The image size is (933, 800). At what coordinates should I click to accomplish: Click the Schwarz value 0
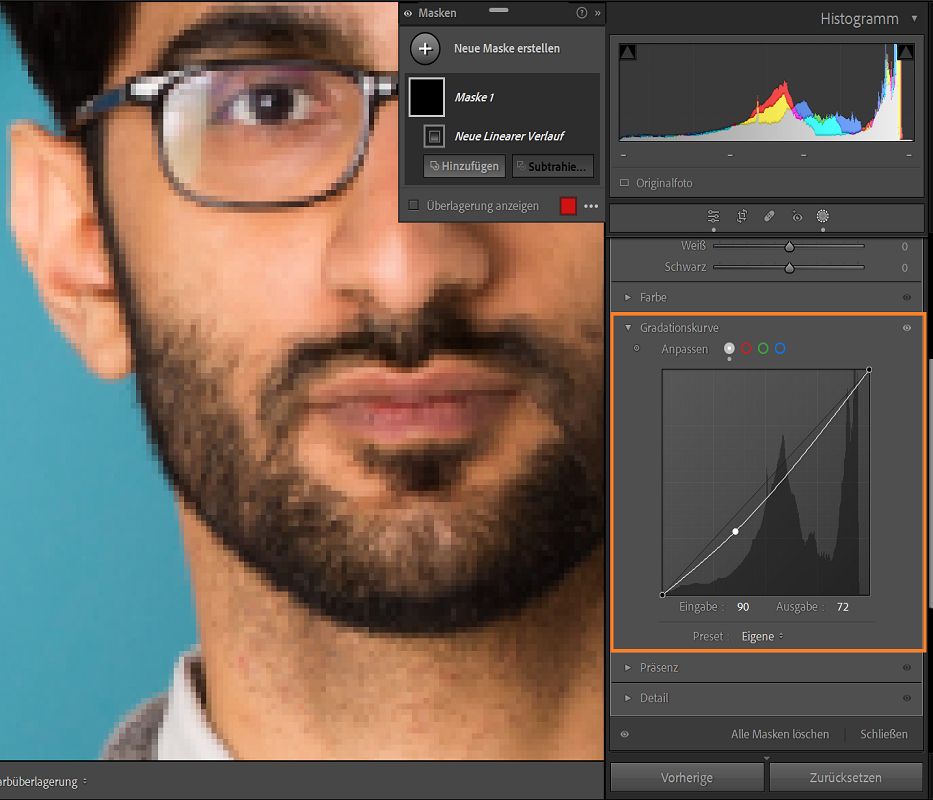pyautogui.click(x=904, y=268)
